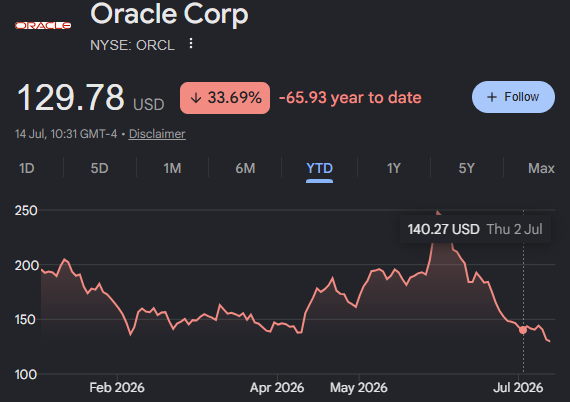Switch to the 1D range tab
570x402 pixels.
(27, 168)
